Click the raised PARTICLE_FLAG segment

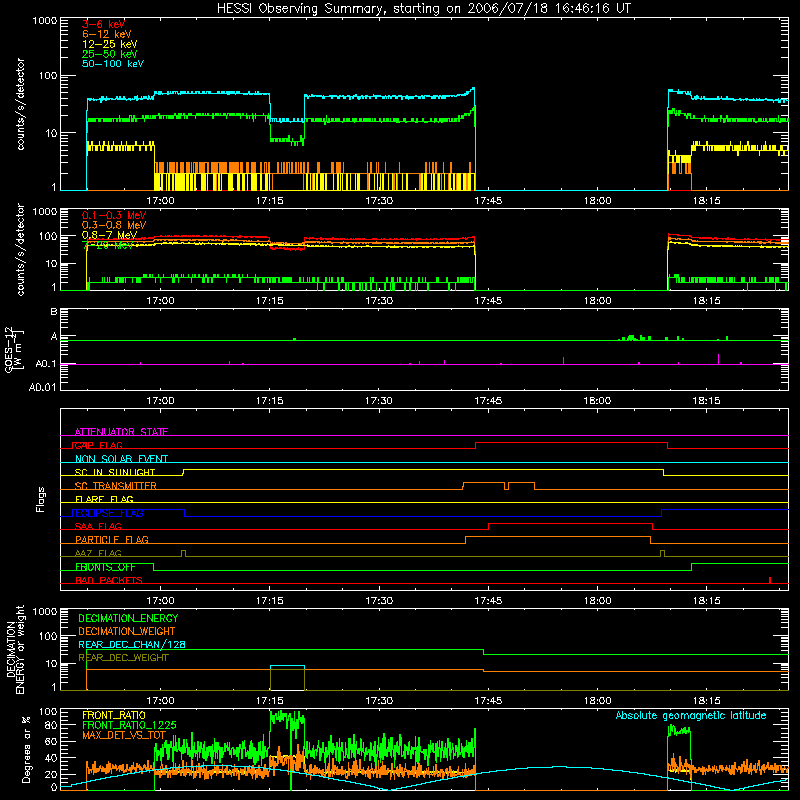point(558,537)
